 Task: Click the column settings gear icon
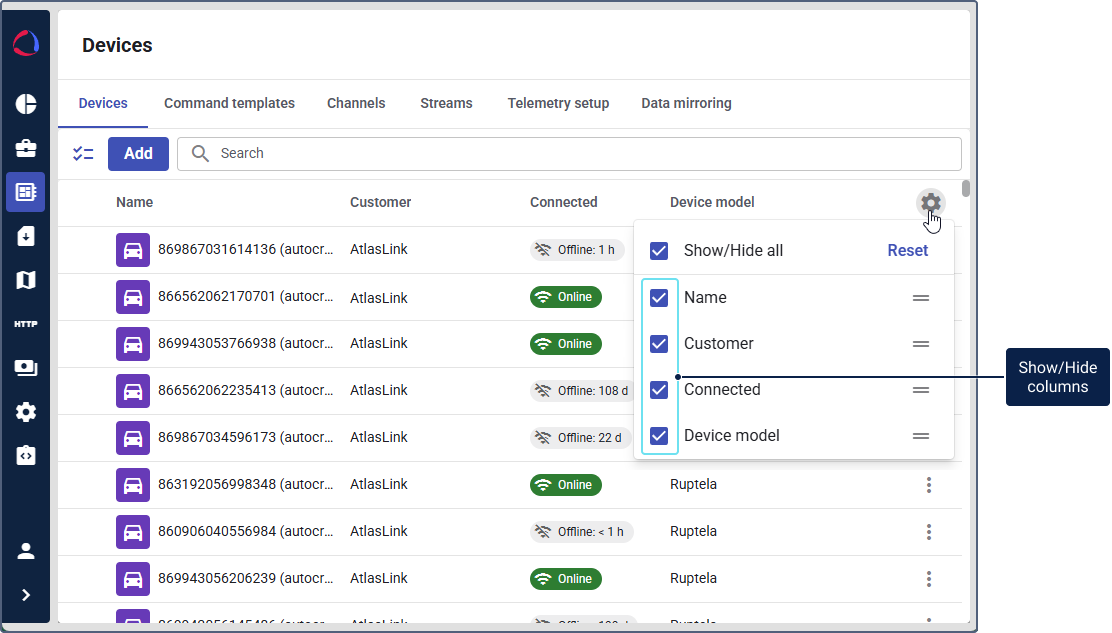[930, 203]
